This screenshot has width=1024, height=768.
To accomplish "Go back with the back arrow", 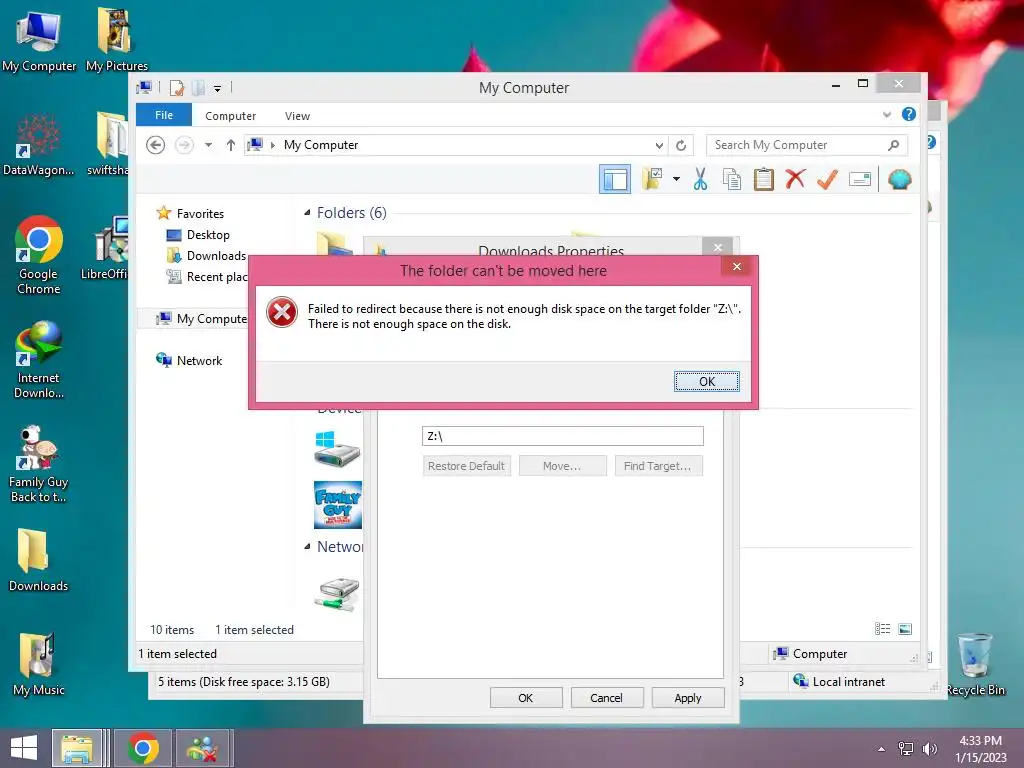I will click(155, 145).
